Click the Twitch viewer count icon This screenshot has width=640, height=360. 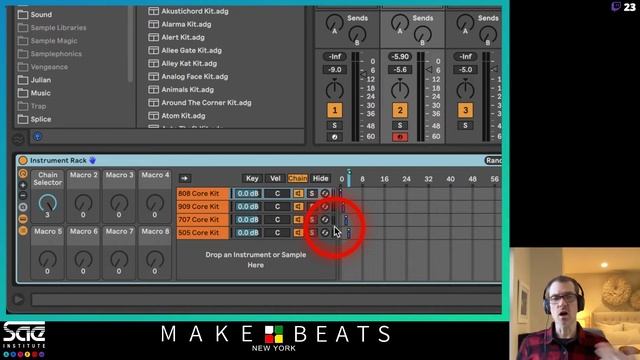[x=616, y=7]
